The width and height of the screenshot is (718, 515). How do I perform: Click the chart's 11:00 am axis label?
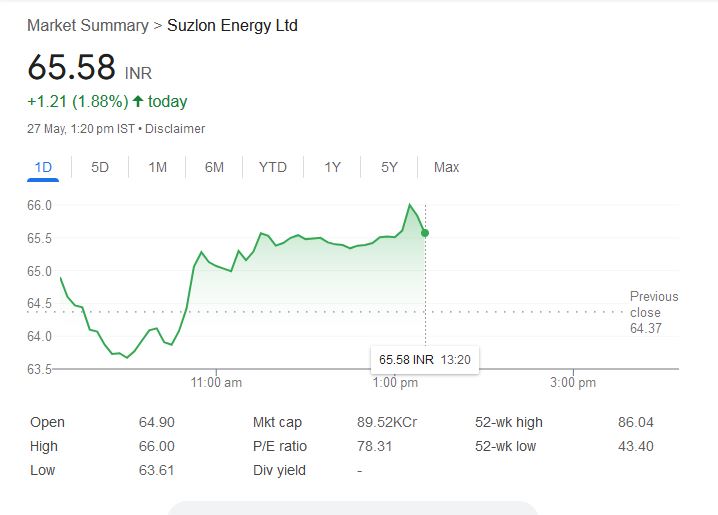tap(217, 383)
